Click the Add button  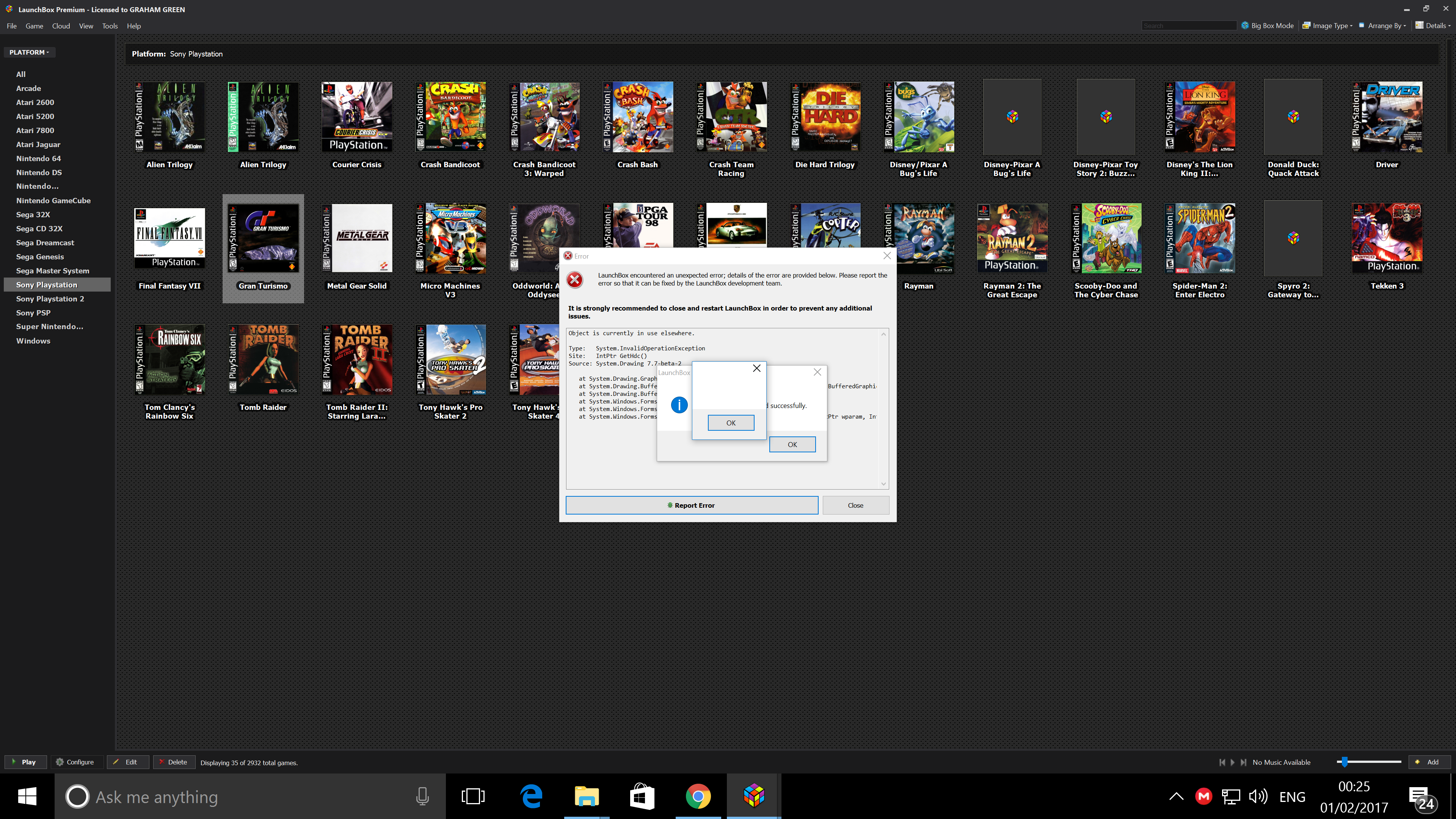(x=1429, y=762)
